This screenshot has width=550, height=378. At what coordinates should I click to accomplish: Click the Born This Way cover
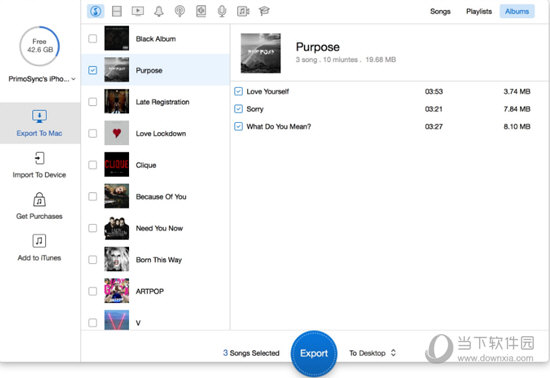[x=117, y=259]
